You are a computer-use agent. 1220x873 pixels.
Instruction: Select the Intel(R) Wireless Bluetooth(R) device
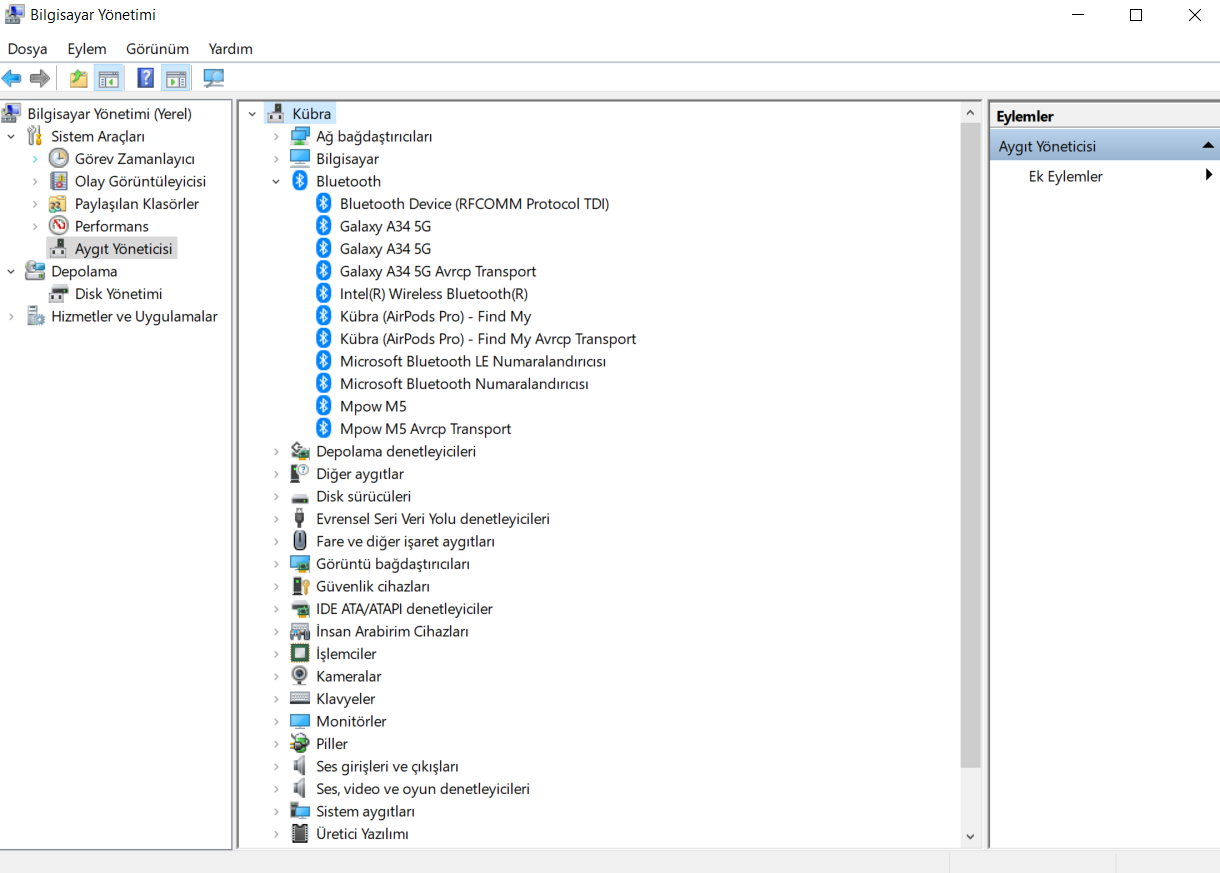(x=433, y=294)
